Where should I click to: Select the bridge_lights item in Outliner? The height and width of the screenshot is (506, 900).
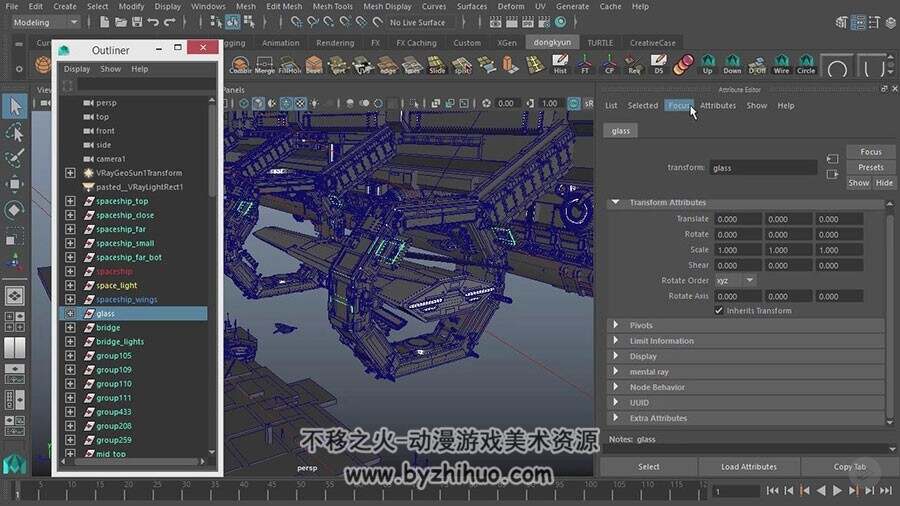click(120, 341)
